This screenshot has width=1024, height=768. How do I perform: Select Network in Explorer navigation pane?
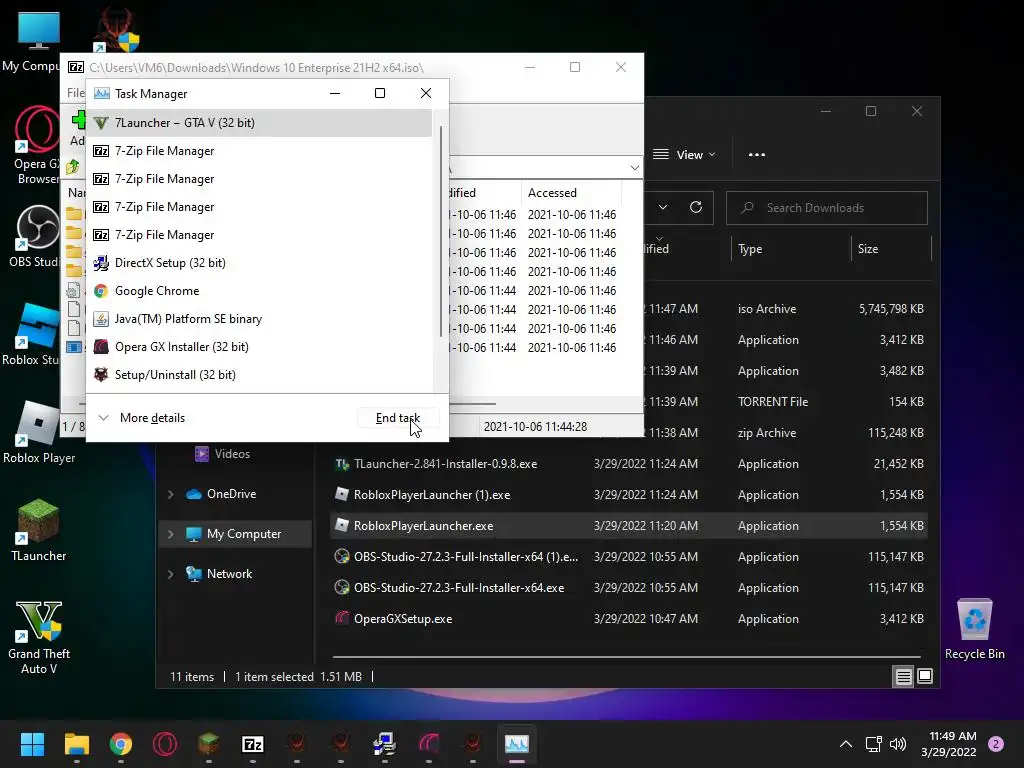(x=219, y=574)
